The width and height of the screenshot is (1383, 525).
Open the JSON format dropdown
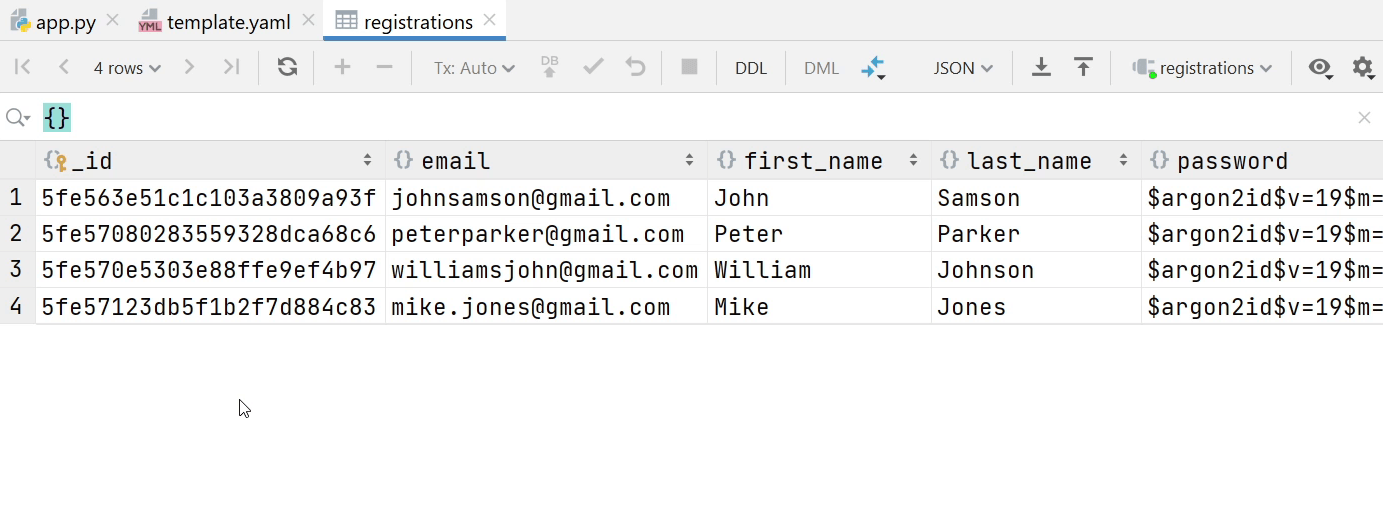tap(963, 68)
